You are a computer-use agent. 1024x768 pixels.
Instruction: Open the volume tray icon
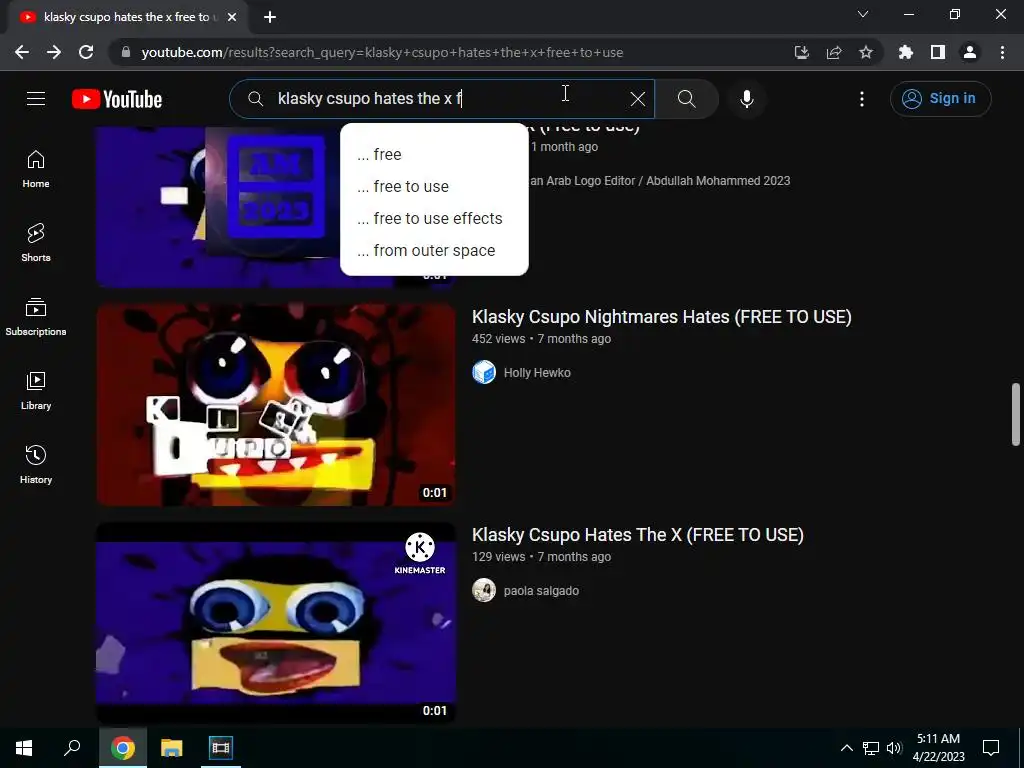coord(894,748)
